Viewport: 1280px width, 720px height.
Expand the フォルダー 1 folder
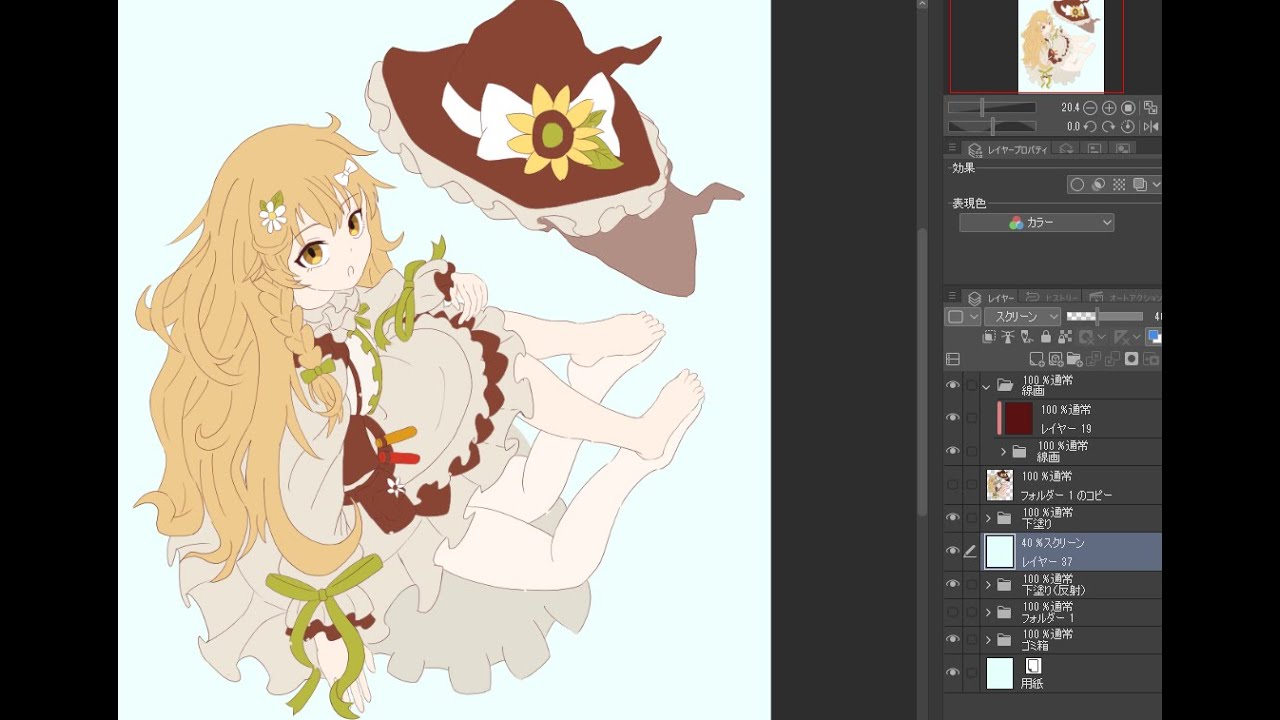click(x=988, y=612)
